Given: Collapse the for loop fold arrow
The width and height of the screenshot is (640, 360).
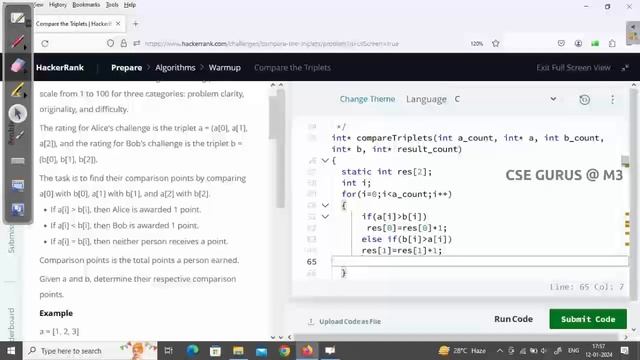Looking at the screenshot, I should click(x=325, y=205).
